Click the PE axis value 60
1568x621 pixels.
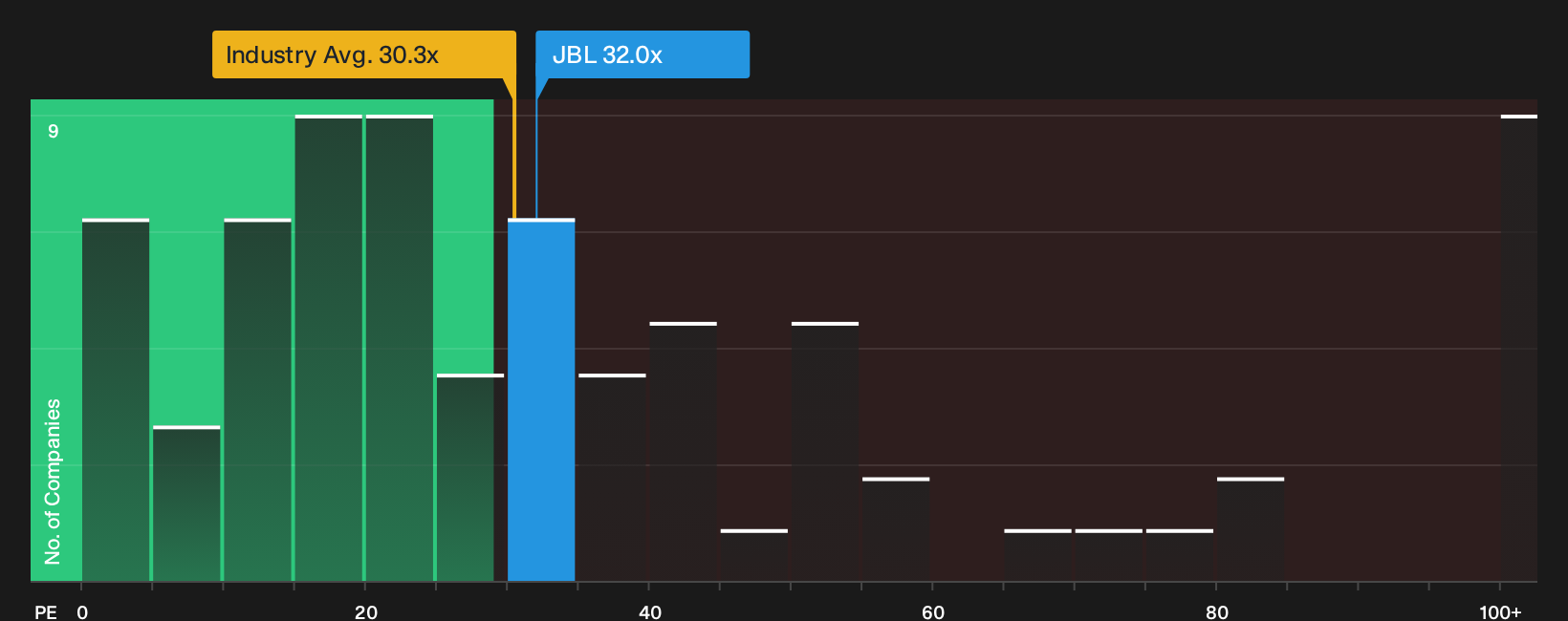933,611
